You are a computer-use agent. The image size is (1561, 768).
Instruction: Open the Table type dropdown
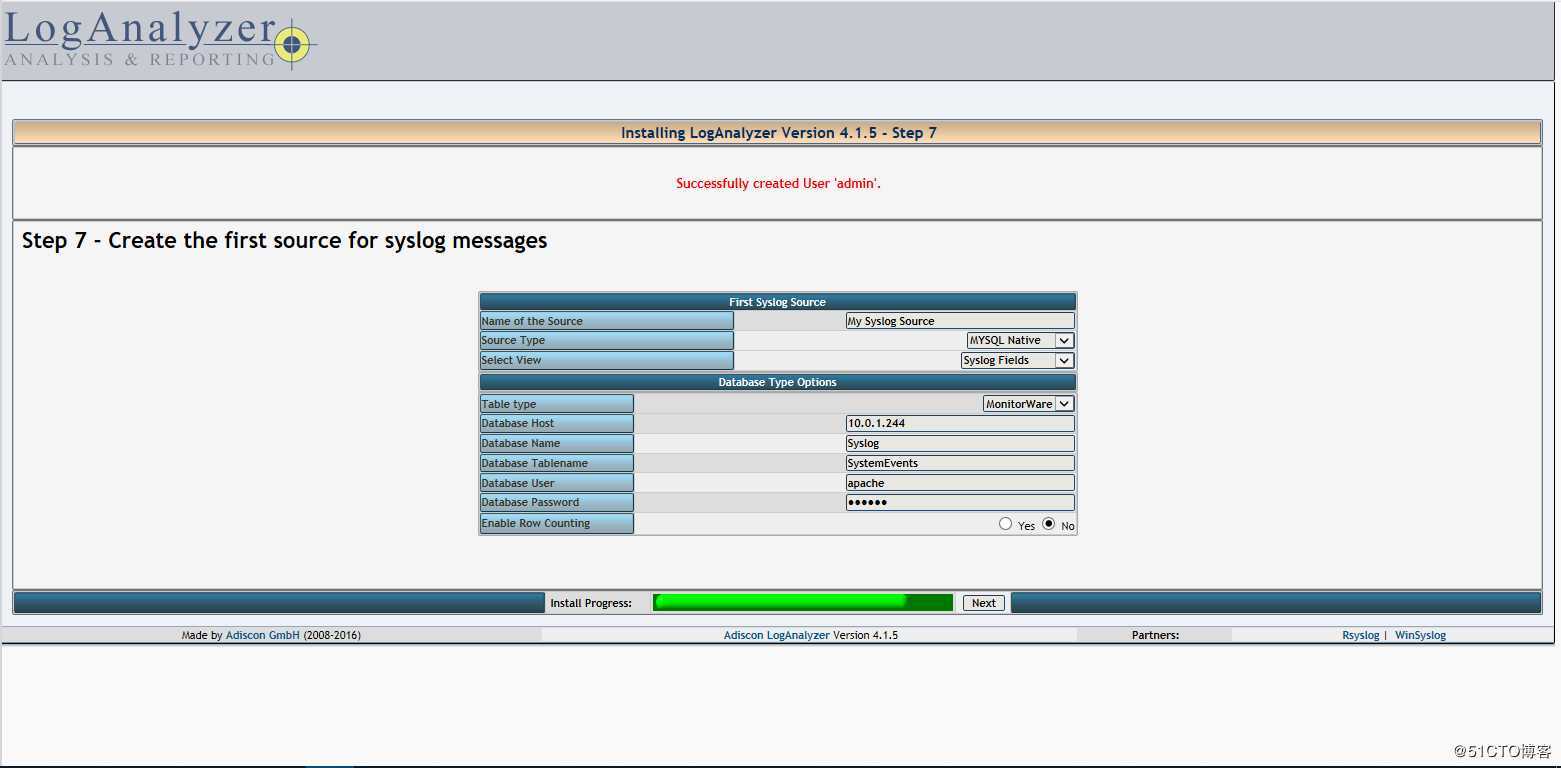pos(1028,404)
